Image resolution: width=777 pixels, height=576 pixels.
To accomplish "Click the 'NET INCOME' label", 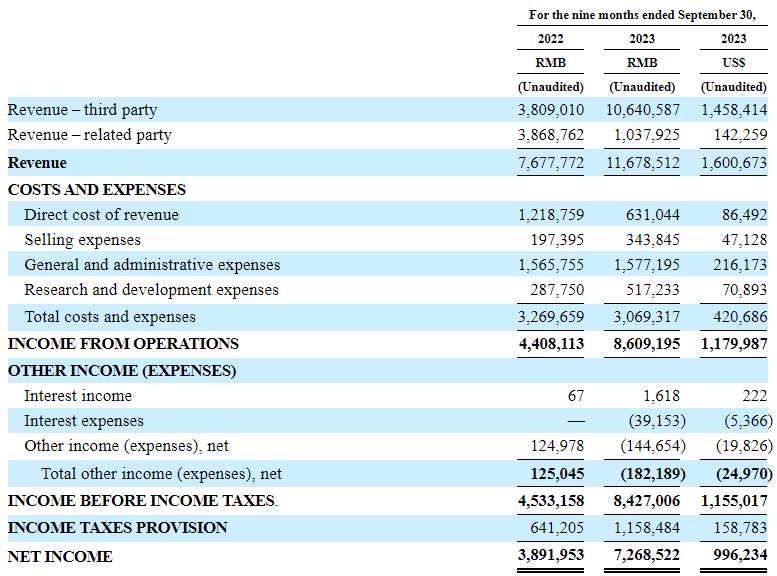I will 60,557.
